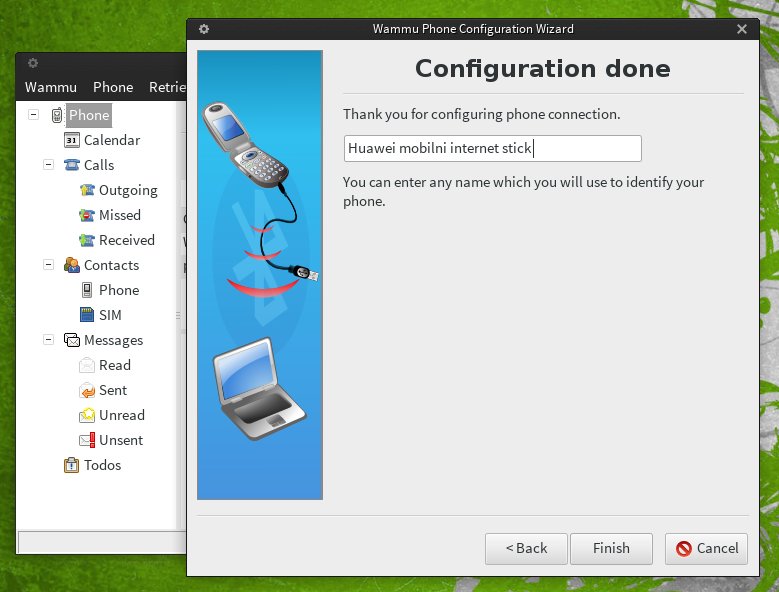Collapse the Phone root tree node
This screenshot has height=592, width=779.
tap(33, 115)
